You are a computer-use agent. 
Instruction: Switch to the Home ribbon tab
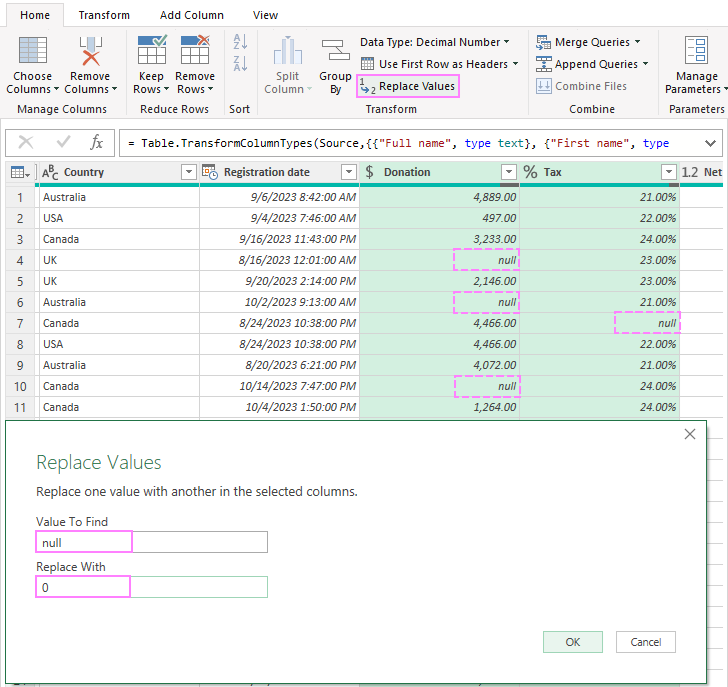(35, 15)
